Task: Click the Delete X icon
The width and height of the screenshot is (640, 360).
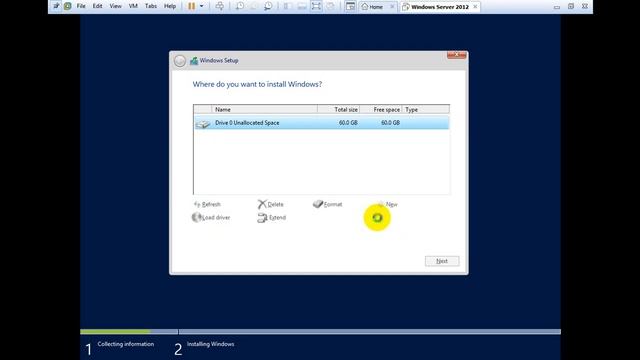Action: click(262, 204)
